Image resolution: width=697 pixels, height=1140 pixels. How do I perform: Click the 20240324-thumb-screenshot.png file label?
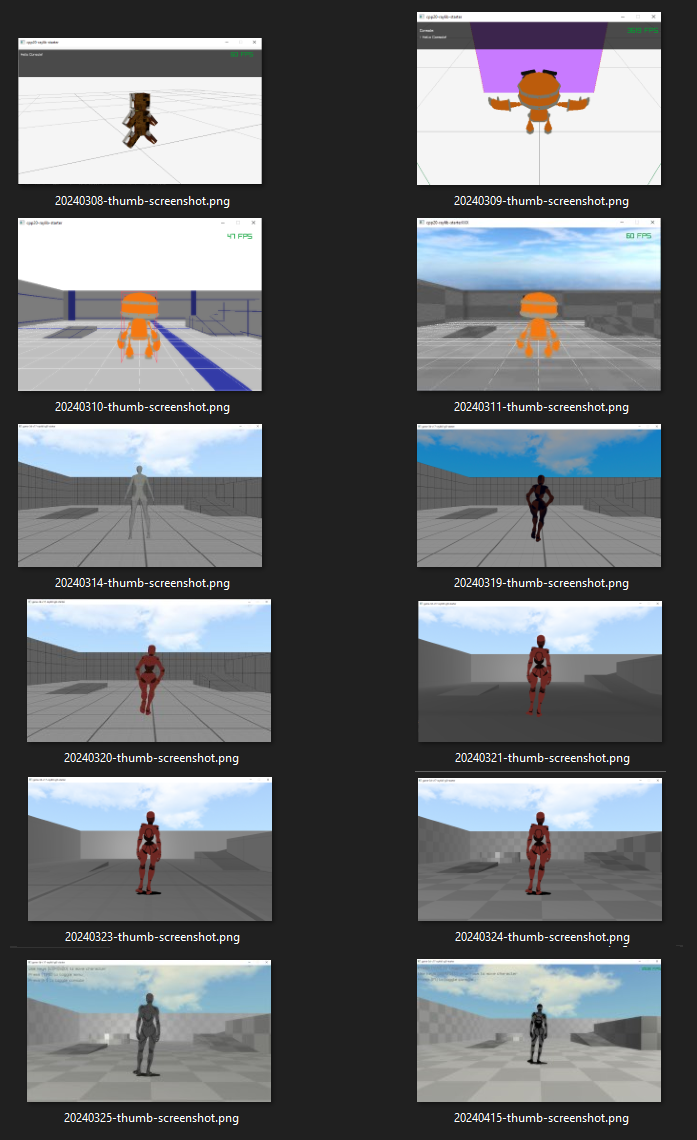click(x=542, y=936)
